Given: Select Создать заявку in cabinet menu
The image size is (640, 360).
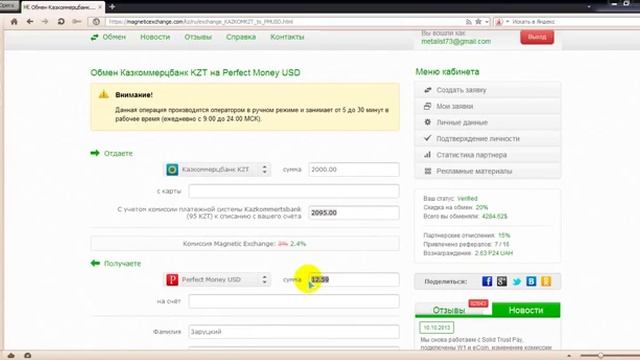Looking at the screenshot, I should pos(488,90).
